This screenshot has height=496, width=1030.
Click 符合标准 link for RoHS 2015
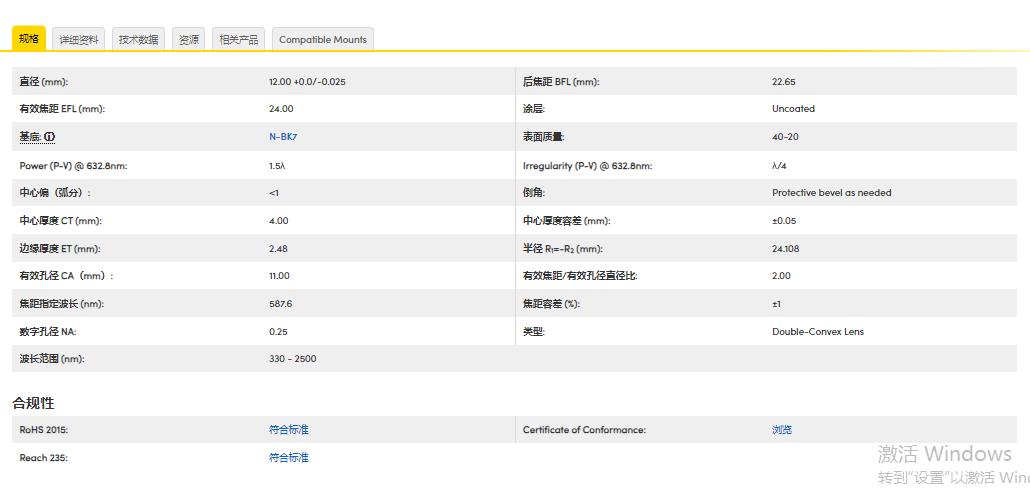(x=288, y=430)
